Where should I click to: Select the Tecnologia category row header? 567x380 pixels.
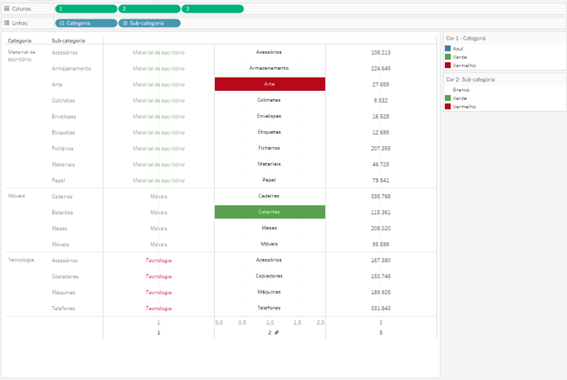21,260
